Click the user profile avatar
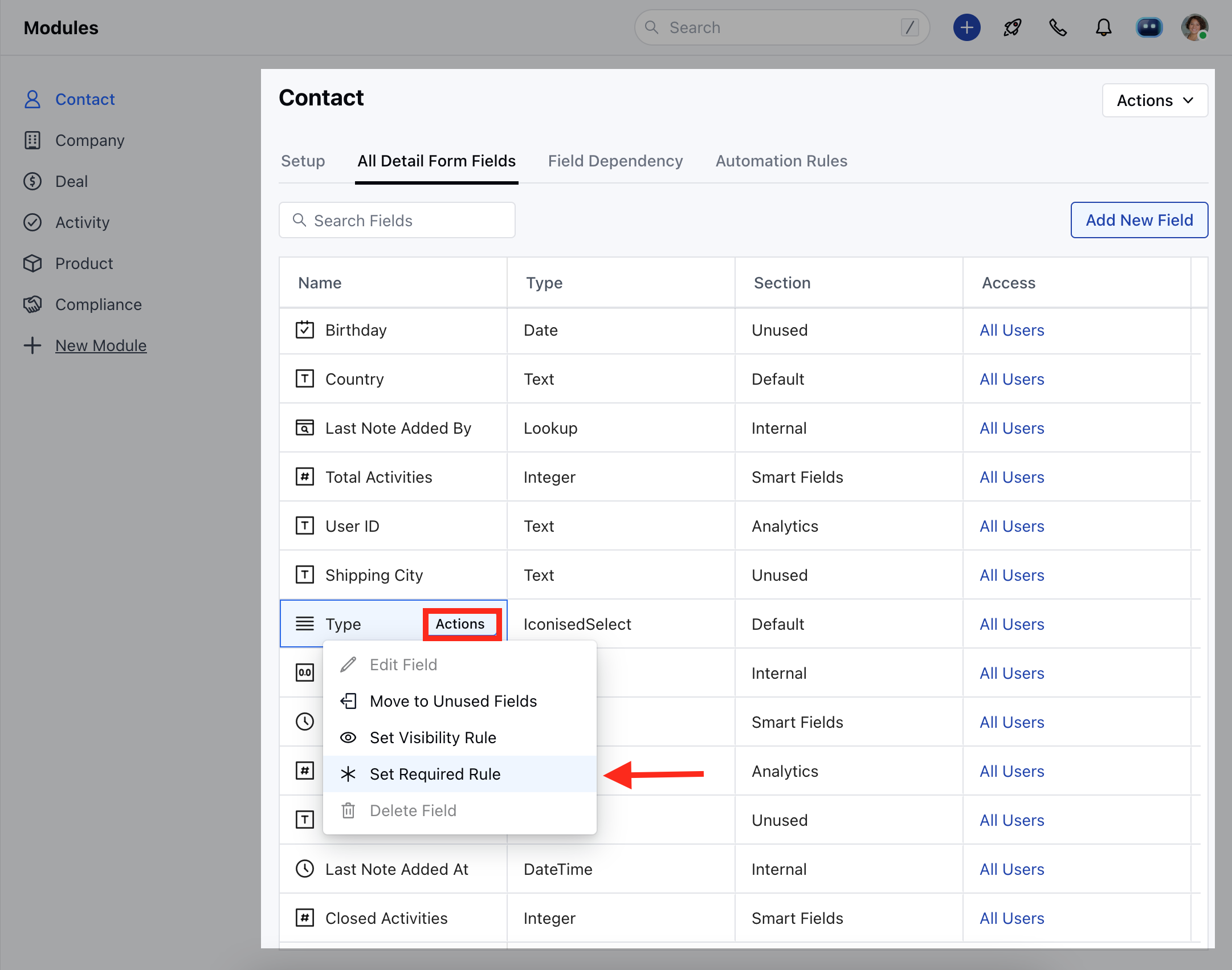Screen dimensions: 1232x970 [1194, 27]
